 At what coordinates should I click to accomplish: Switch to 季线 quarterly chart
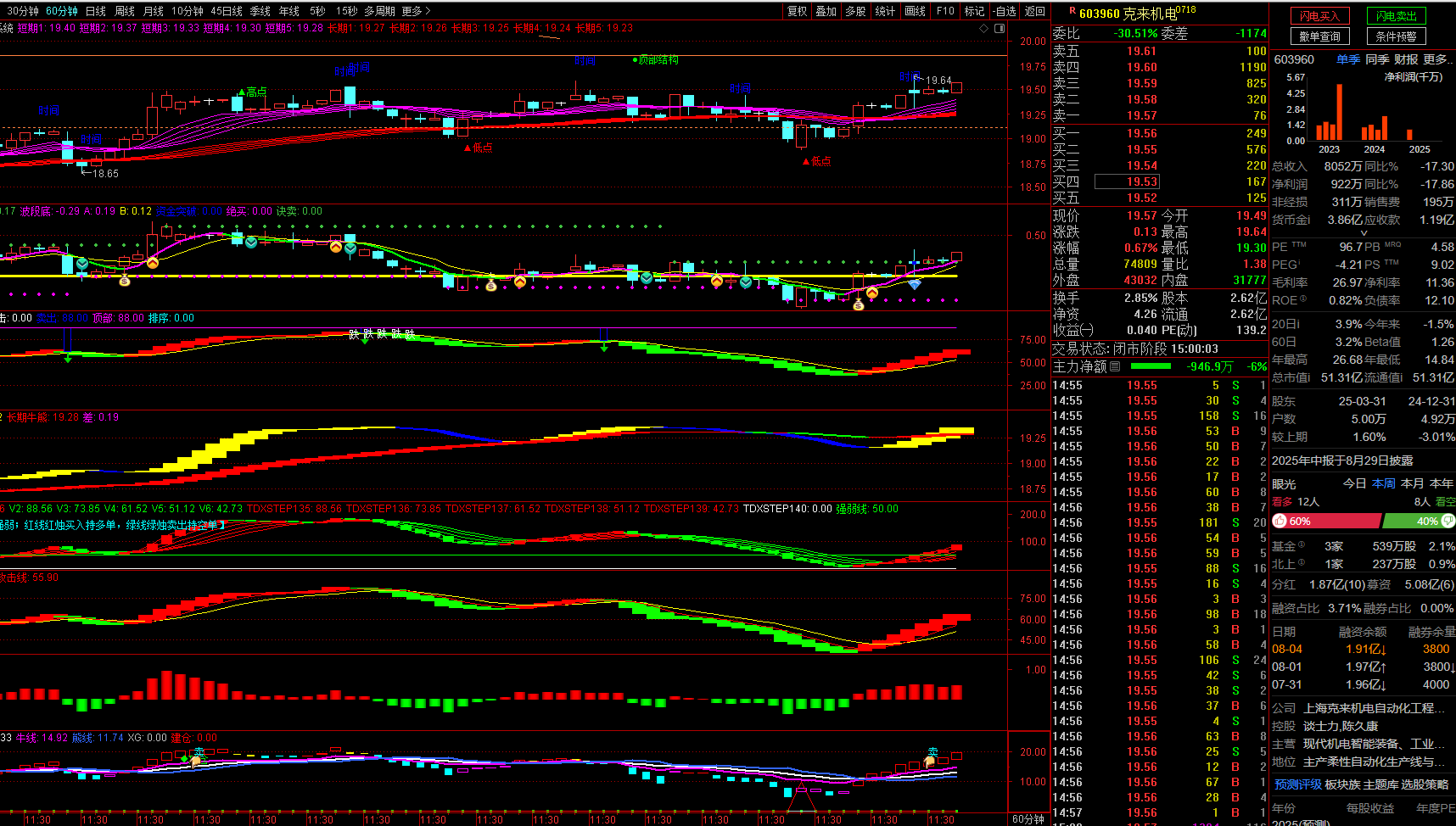pyautogui.click(x=260, y=11)
